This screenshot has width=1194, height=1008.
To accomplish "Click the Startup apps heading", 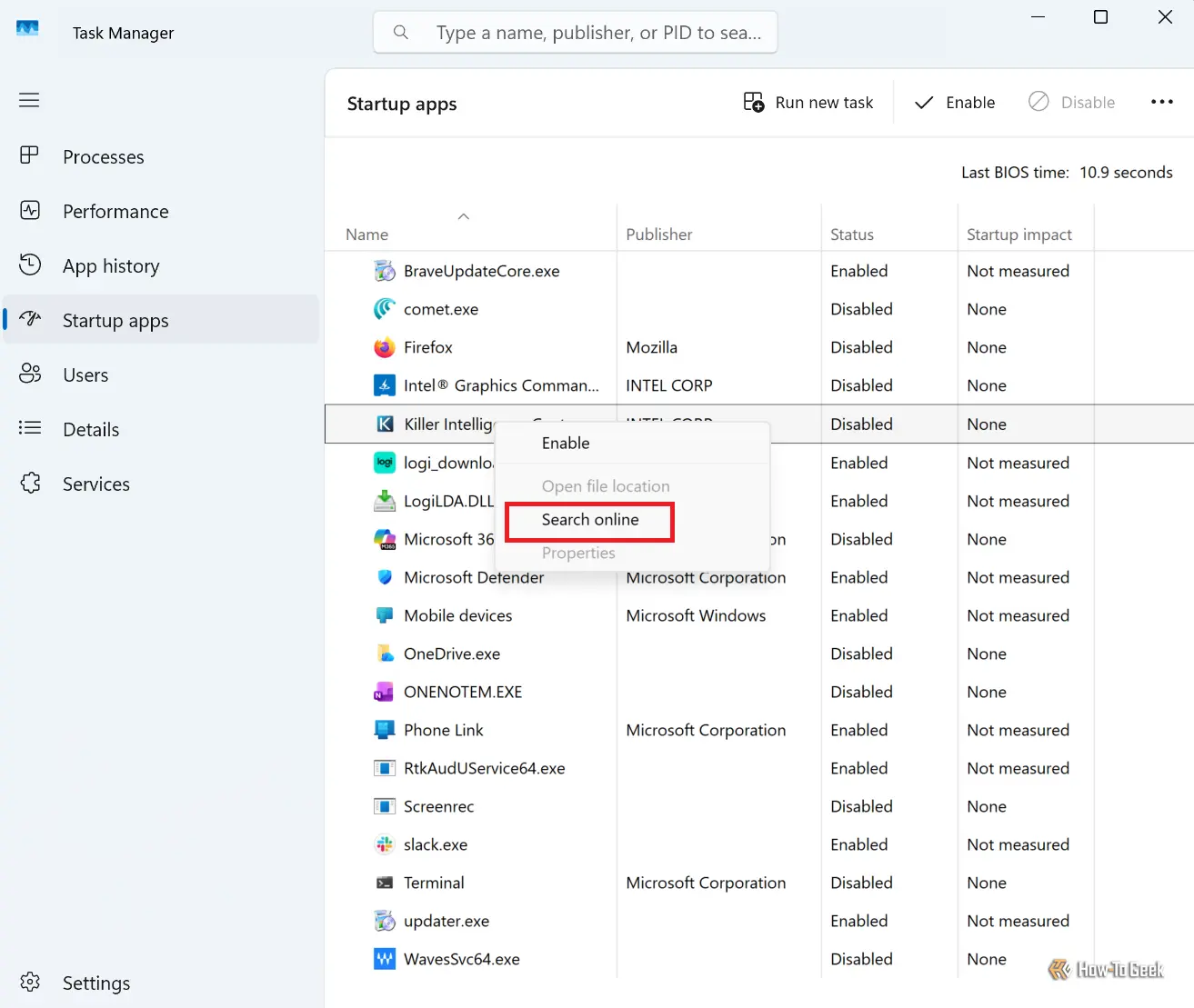I will (x=402, y=104).
